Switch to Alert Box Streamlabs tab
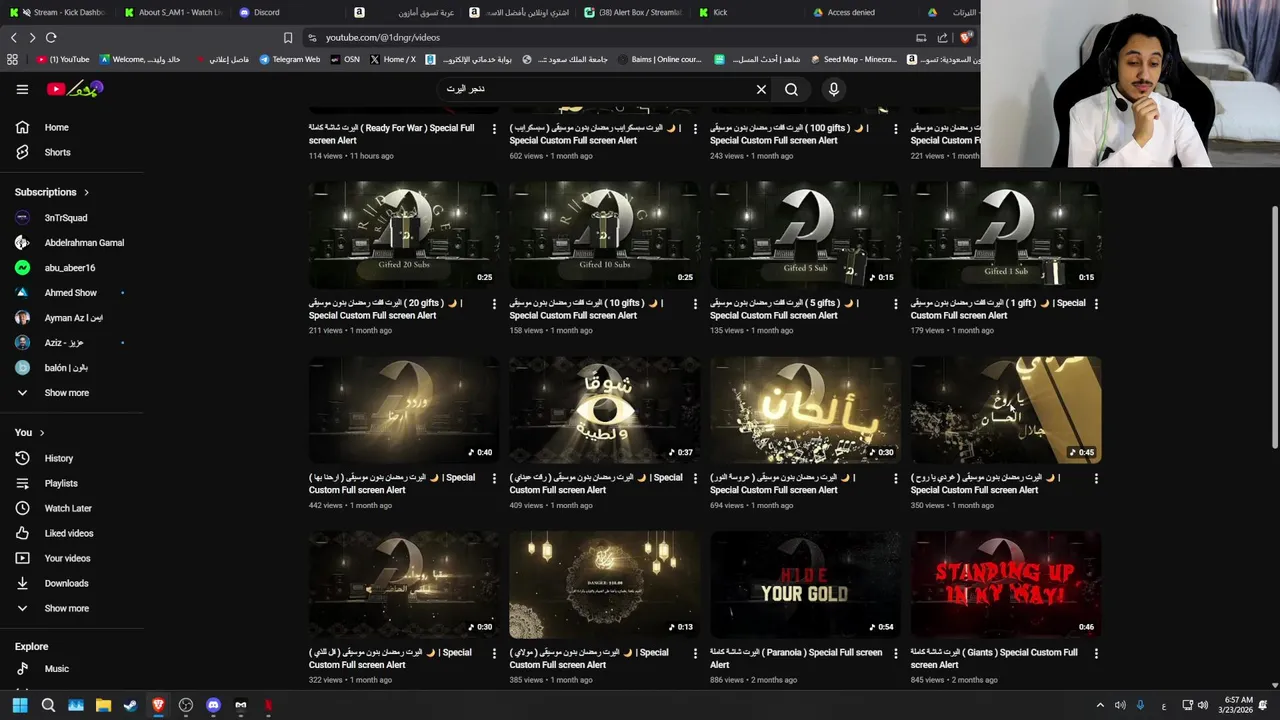1280x720 pixels. click(633, 12)
